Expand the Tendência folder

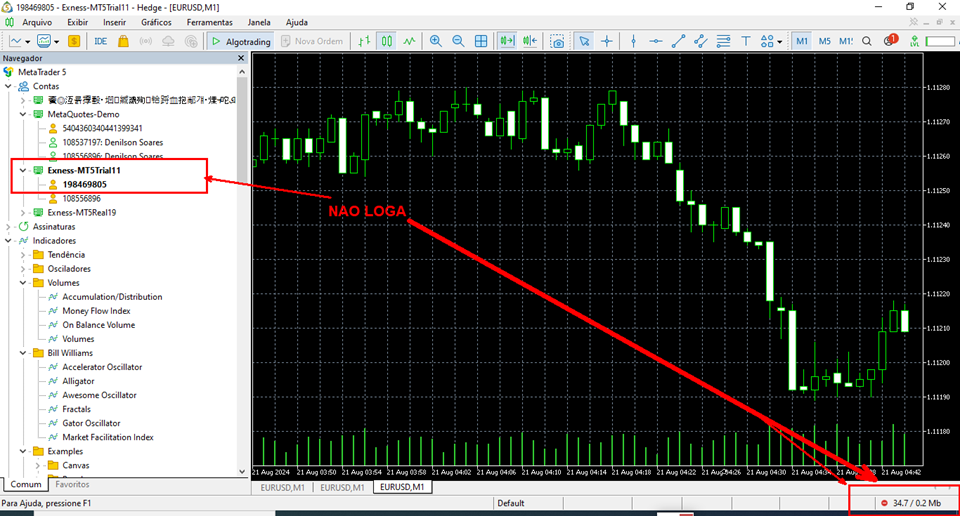23,255
